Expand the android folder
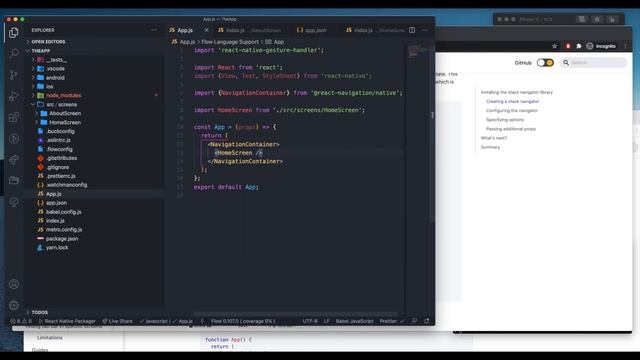Screen dimensions: 640x360 56,78
